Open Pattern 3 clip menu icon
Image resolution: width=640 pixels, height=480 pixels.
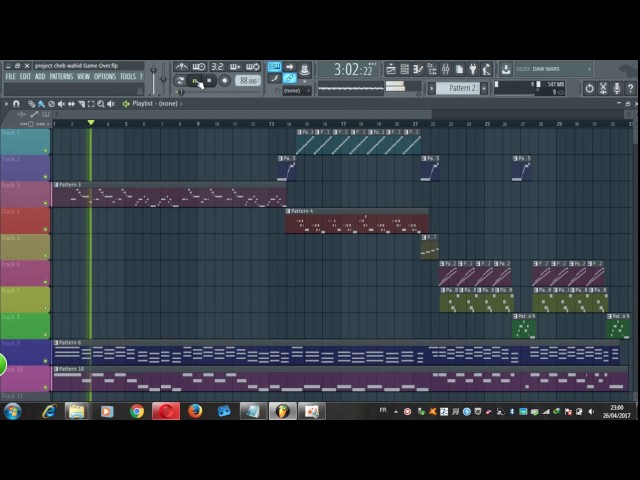(x=56, y=185)
